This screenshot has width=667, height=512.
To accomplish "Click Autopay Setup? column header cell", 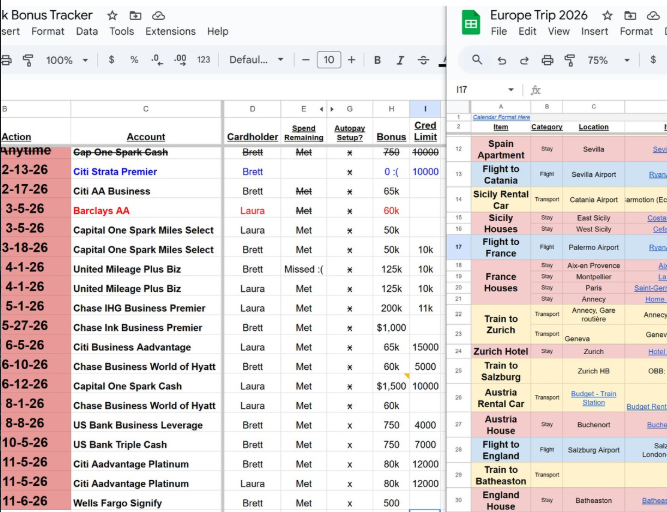I will click(x=350, y=133).
